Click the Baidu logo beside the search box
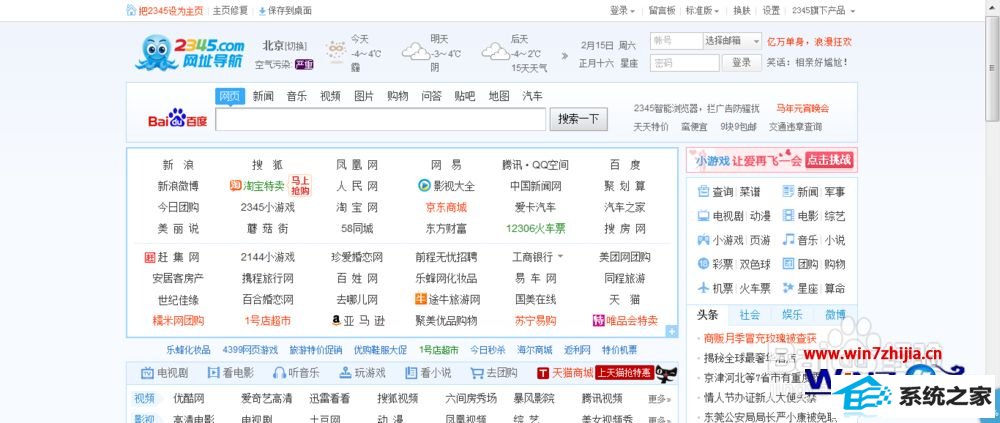This screenshot has width=1000, height=423. [x=178, y=118]
